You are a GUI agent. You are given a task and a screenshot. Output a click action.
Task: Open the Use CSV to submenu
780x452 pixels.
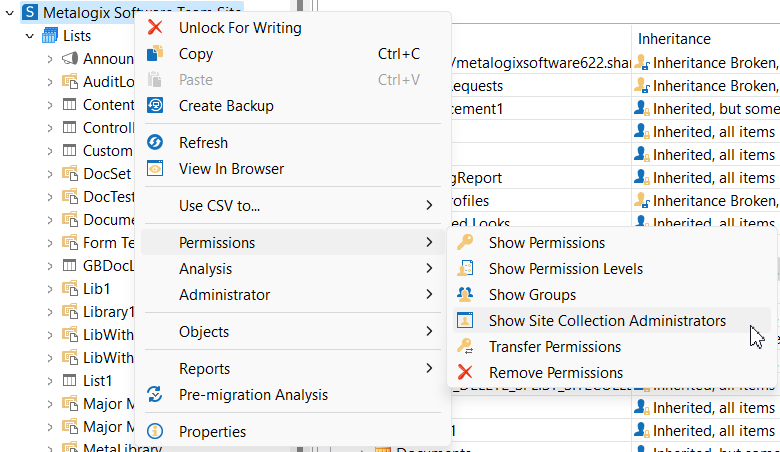click(x=219, y=206)
